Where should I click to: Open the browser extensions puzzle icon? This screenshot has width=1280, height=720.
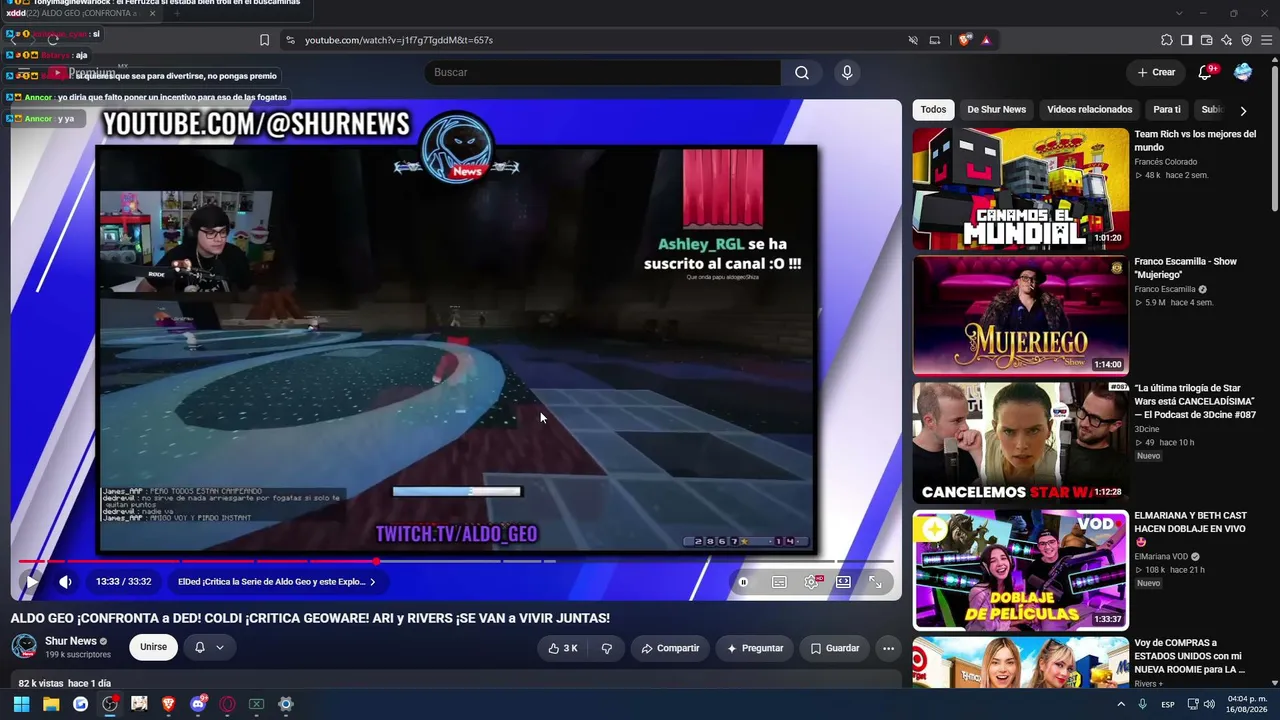pos(1166,40)
